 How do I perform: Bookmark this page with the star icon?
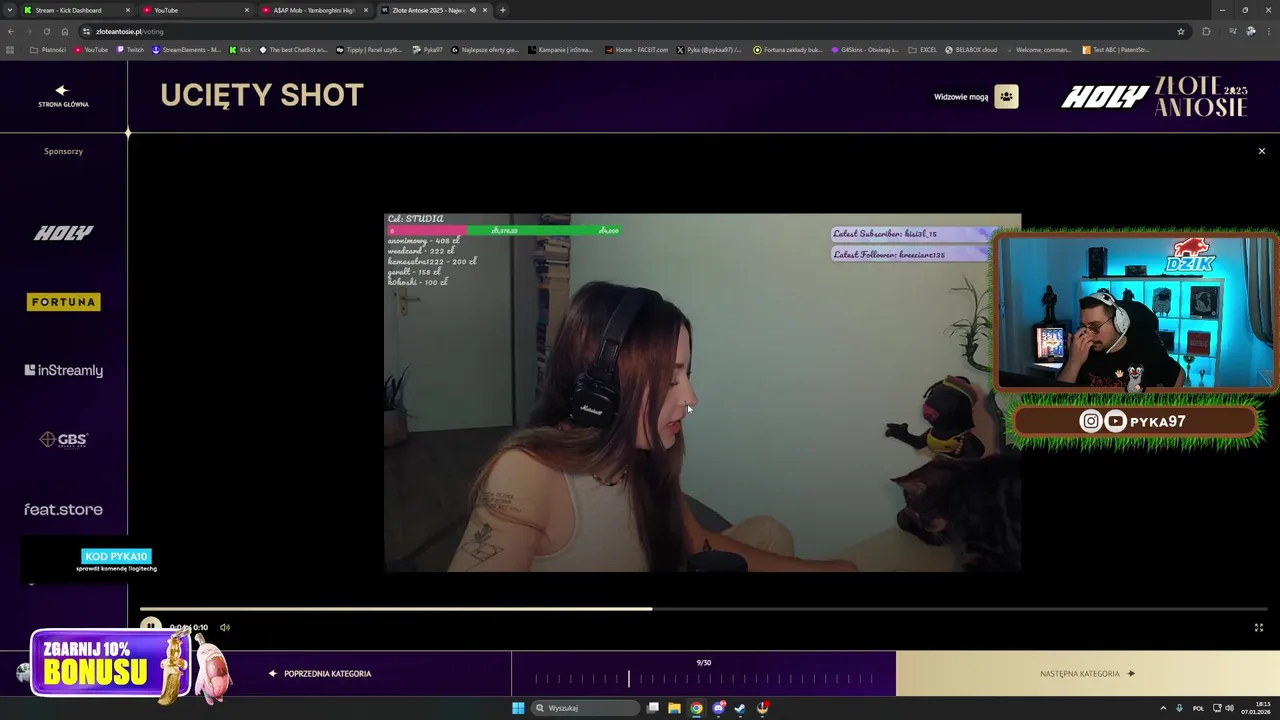pyautogui.click(x=1180, y=31)
